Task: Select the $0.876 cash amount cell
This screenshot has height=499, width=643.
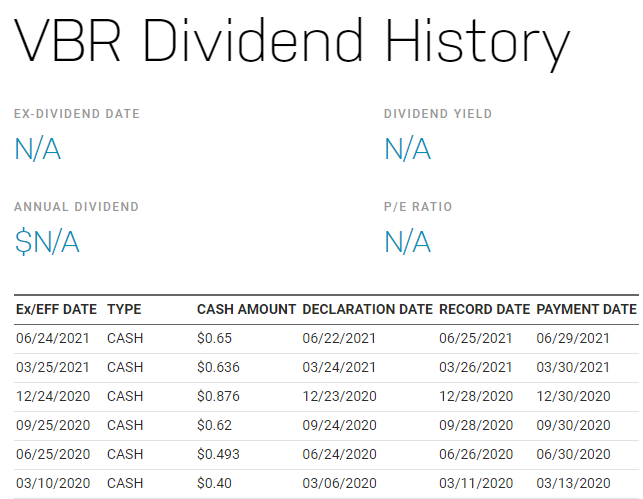Action: tap(218, 396)
